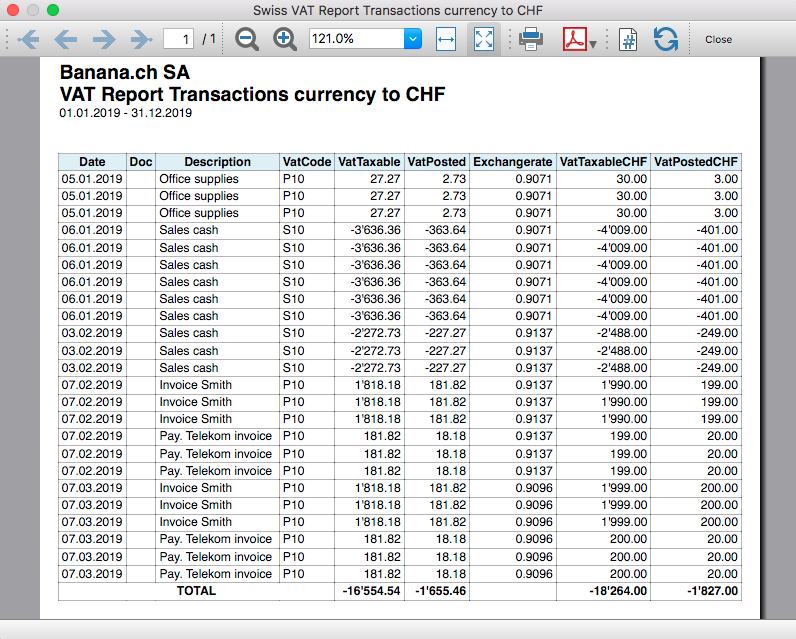Click the VatCode column header

307,162
